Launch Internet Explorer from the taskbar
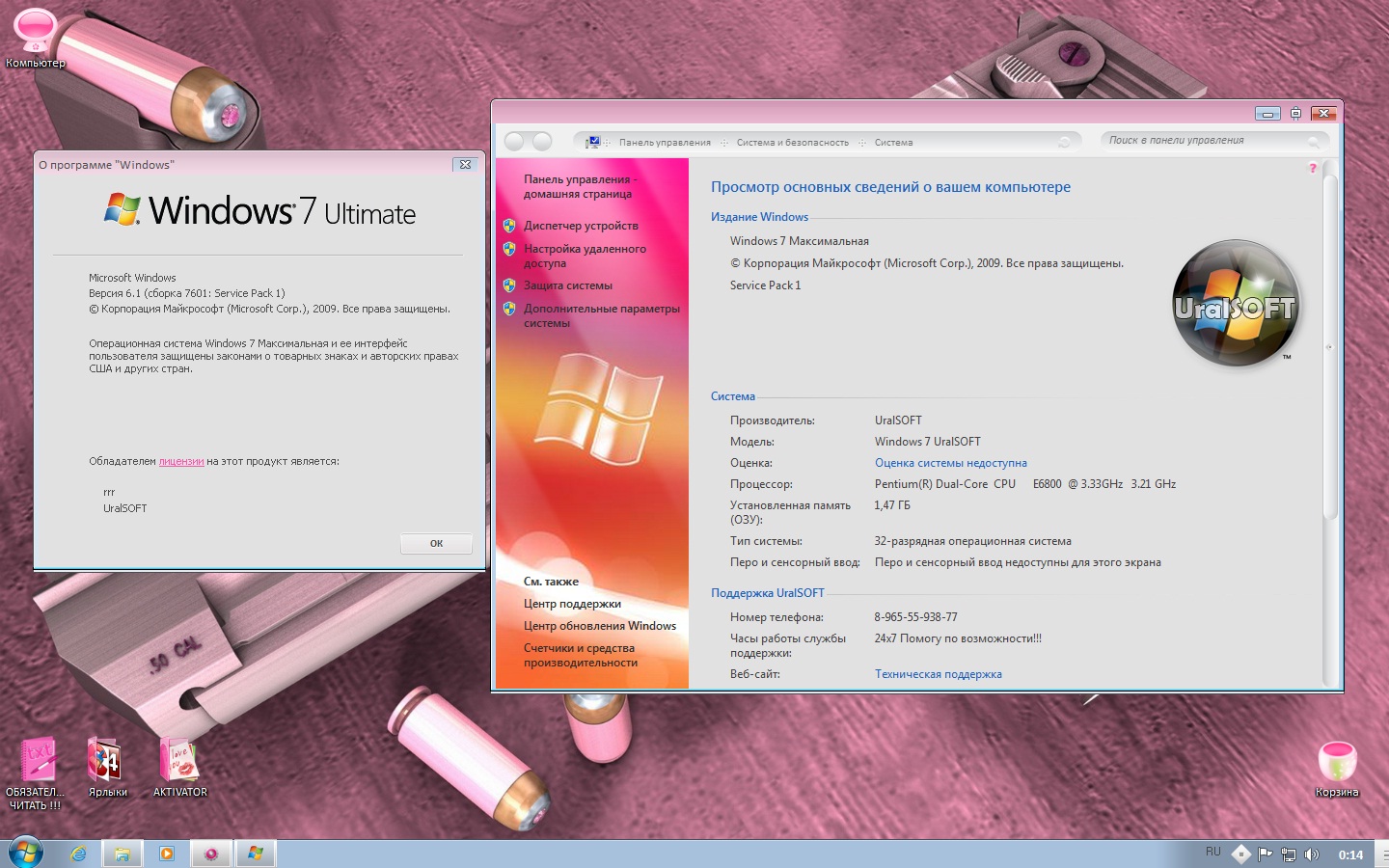 click(78, 853)
